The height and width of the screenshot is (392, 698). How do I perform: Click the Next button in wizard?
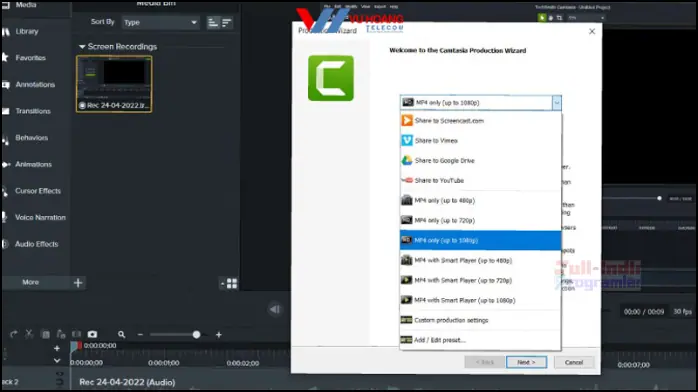526,362
